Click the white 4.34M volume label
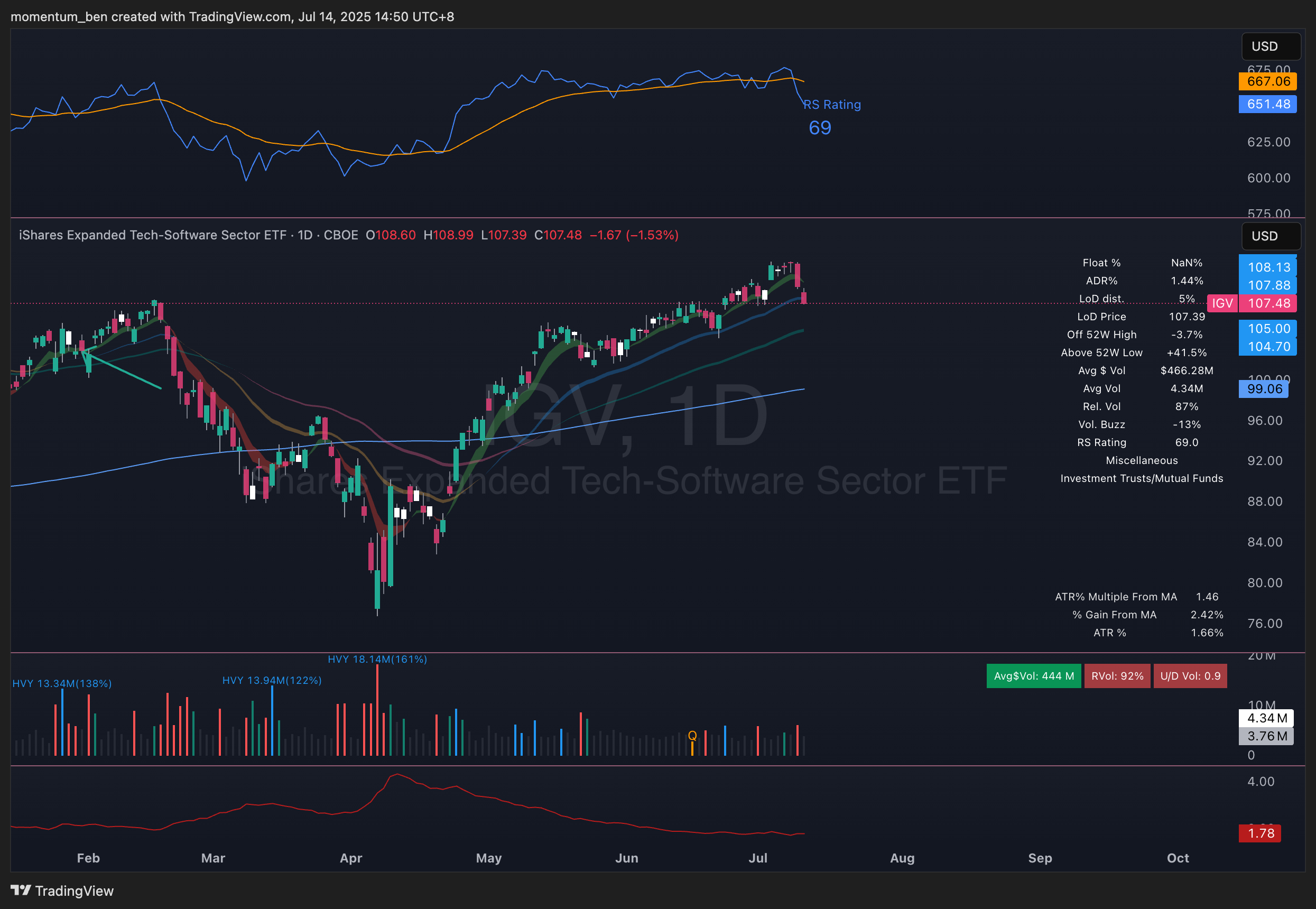Image resolution: width=1316 pixels, height=909 pixels. click(1266, 718)
